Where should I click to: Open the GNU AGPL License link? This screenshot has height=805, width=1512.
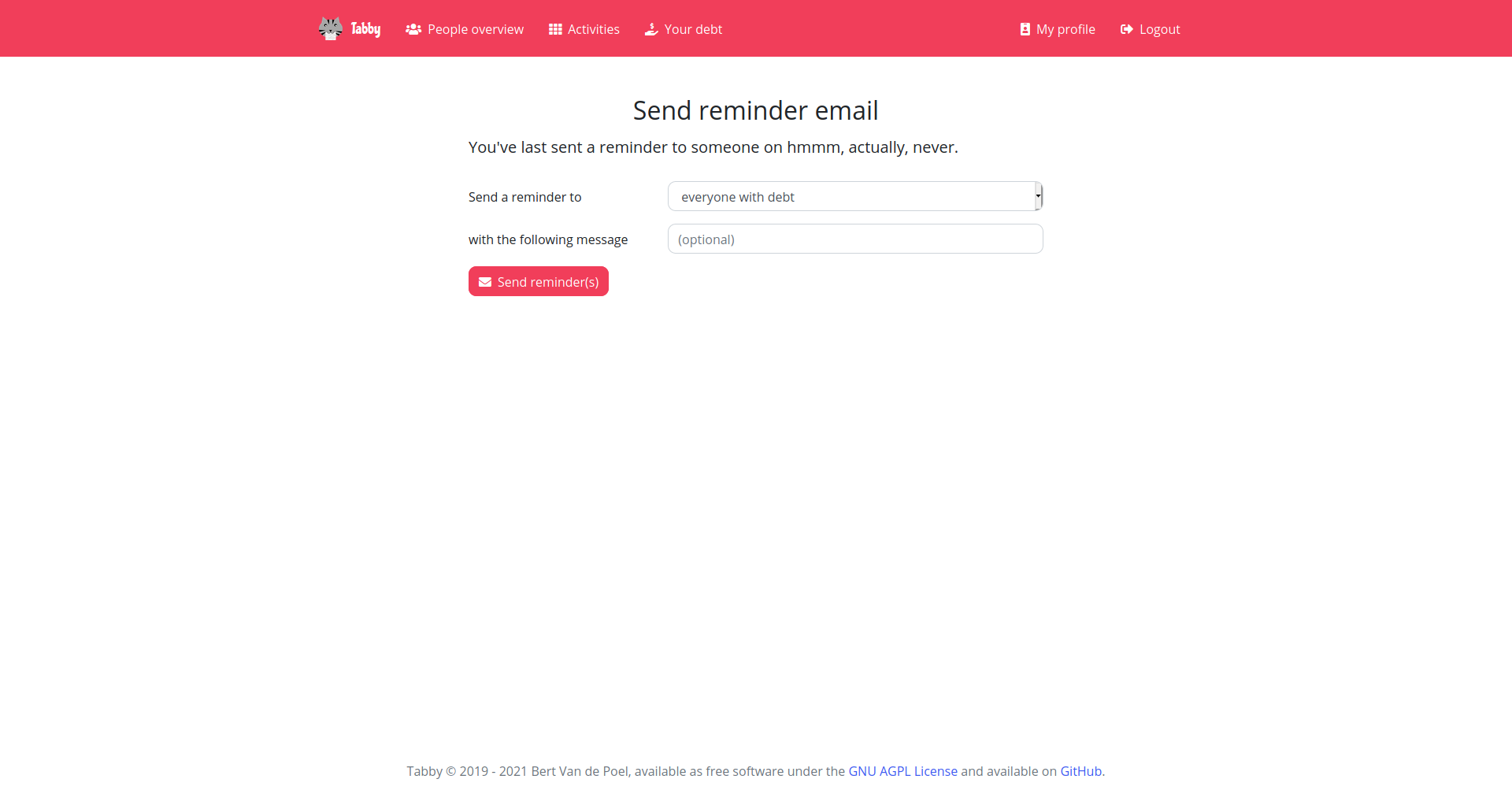tap(902, 771)
